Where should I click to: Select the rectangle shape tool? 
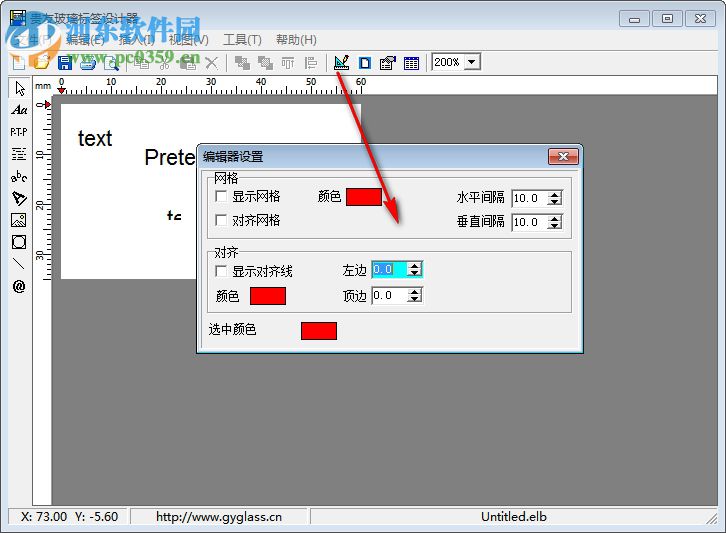pyautogui.click(x=19, y=242)
